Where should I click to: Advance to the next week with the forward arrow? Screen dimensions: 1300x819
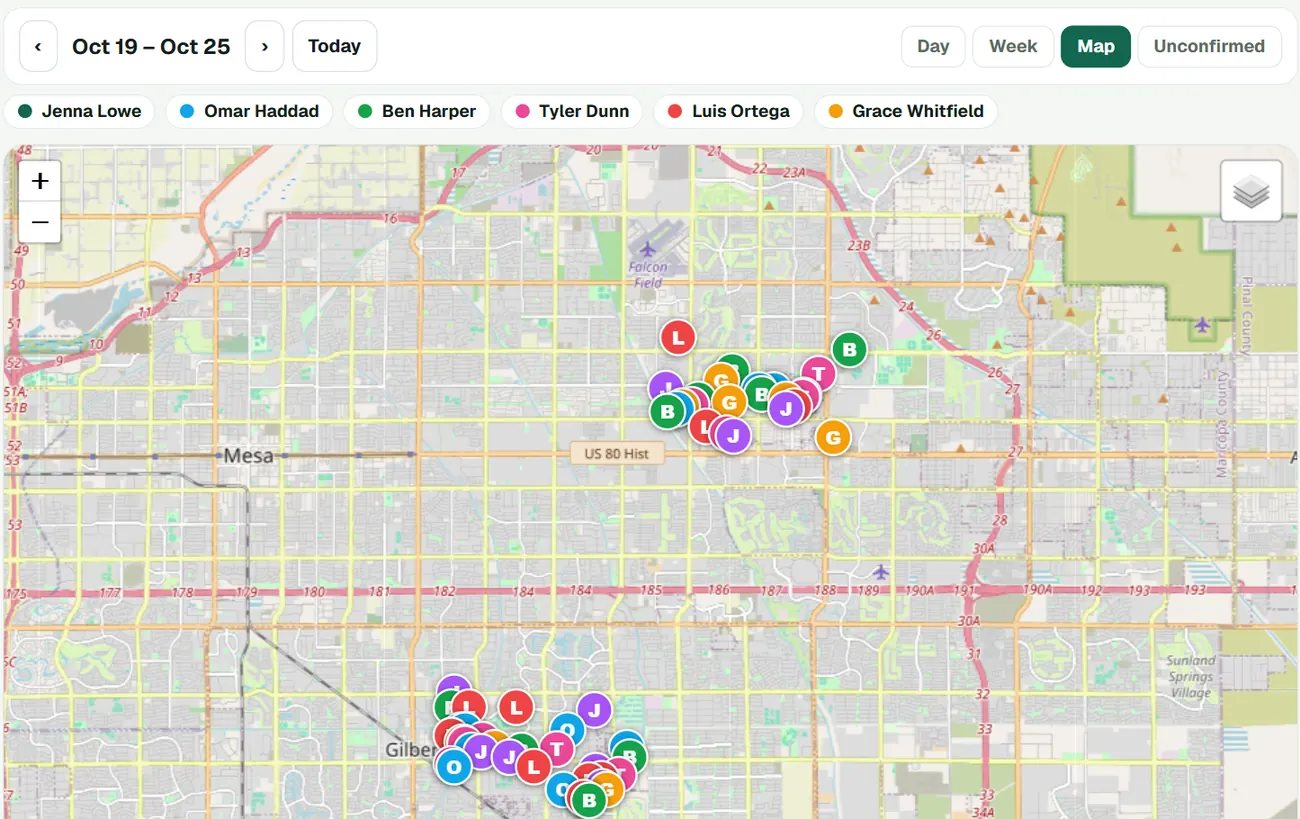(x=265, y=46)
